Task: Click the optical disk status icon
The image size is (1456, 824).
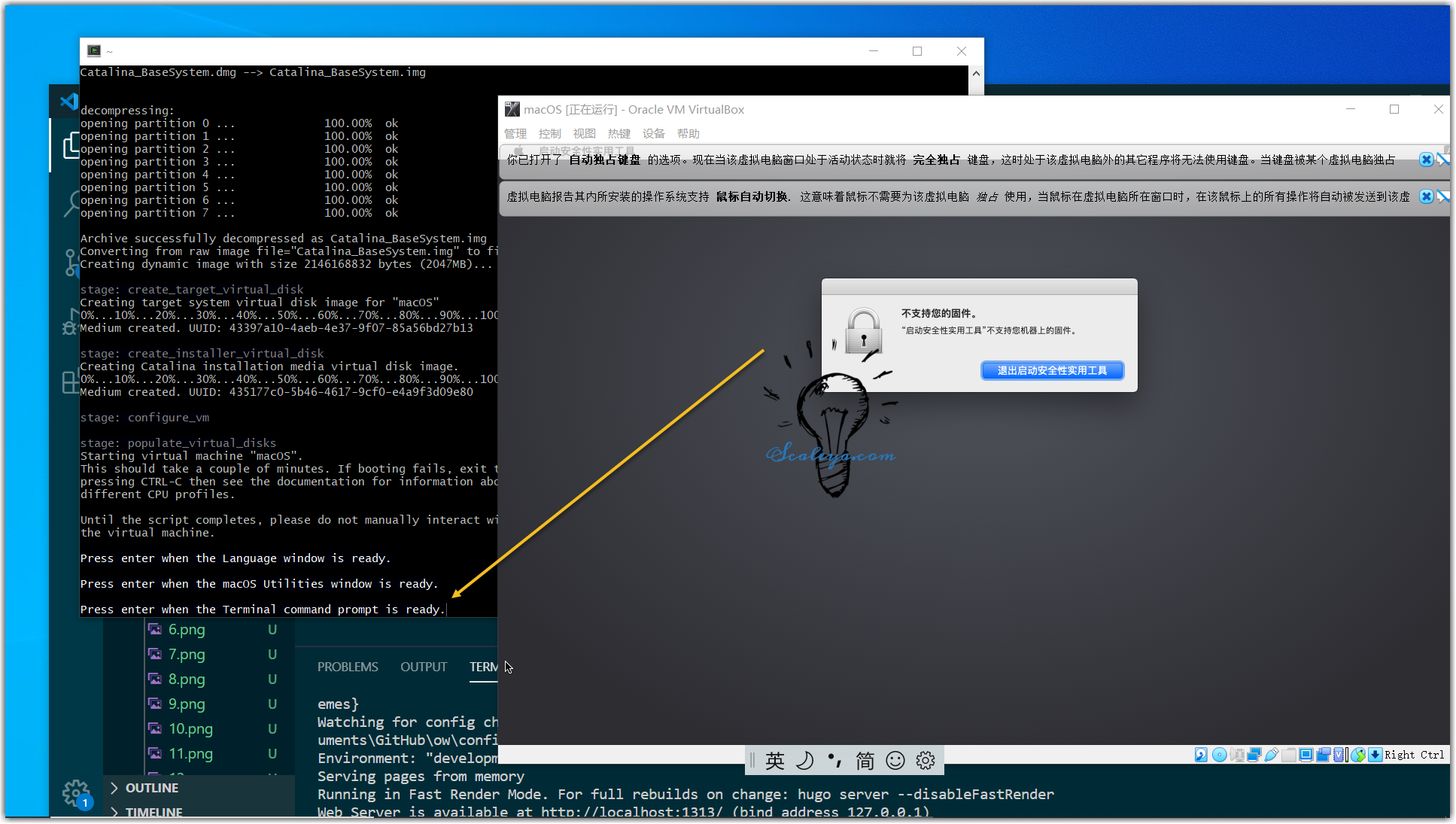Action: pyautogui.click(x=1220, y=755)
